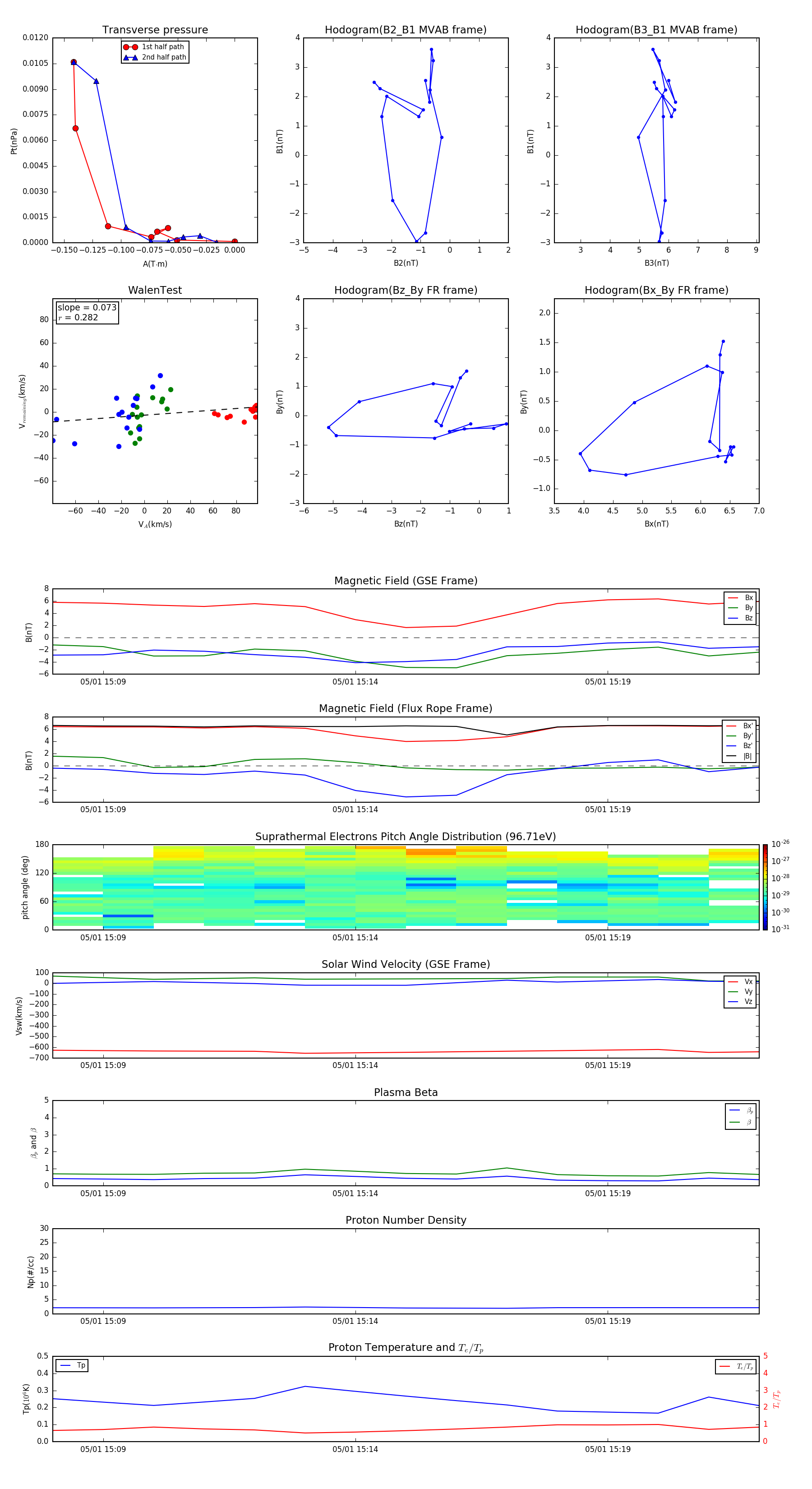Click the "pitch angle (deg)" axis label

coord(25,887)
